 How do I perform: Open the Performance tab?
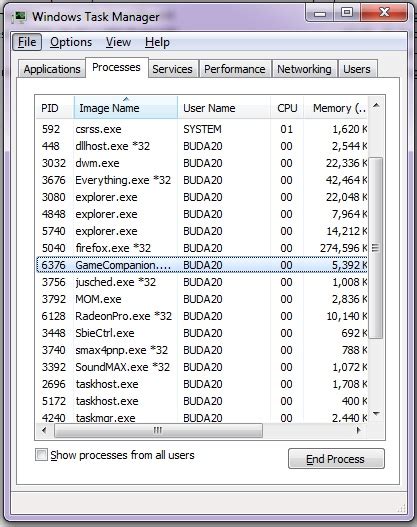click(x=235, y=69)
